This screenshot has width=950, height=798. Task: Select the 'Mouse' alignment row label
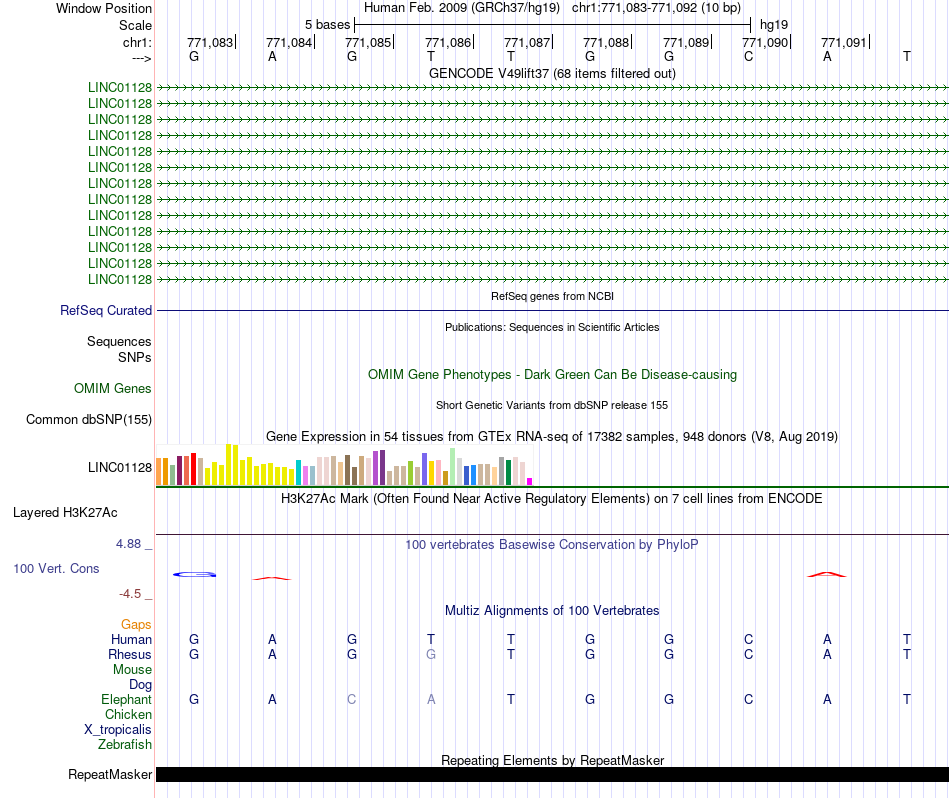132,670
